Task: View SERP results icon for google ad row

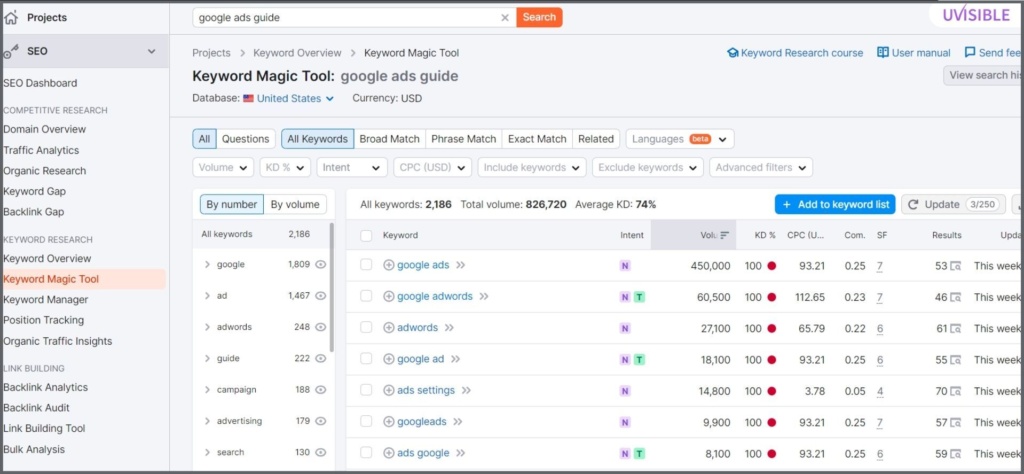Action: click(x=955, y=360)
